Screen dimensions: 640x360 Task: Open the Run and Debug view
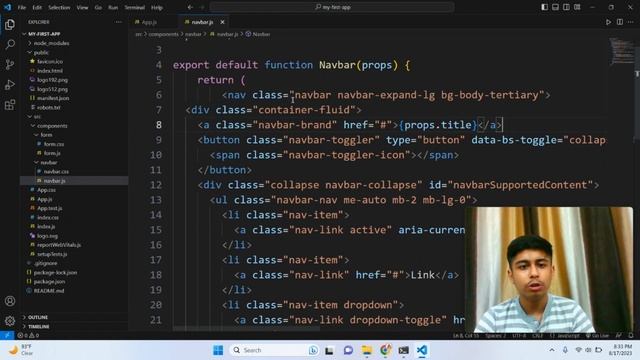[10, 84]
